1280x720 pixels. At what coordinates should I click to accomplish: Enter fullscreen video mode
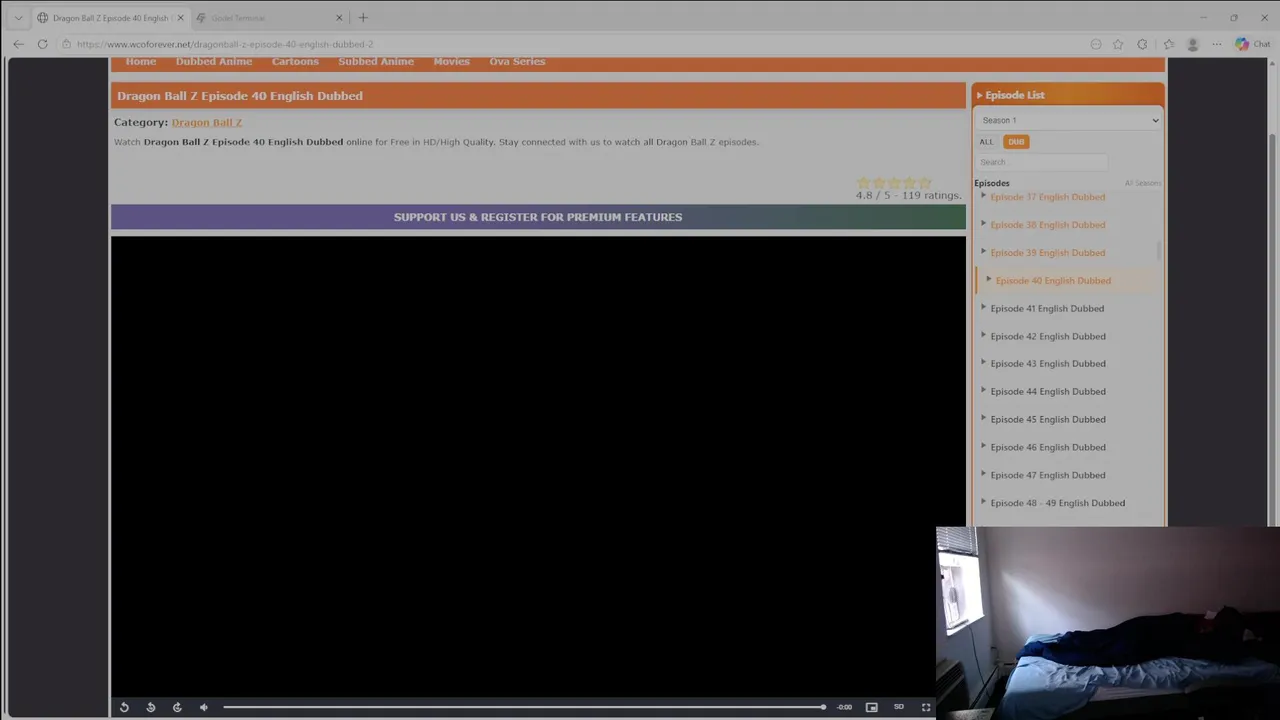point(926,707)
